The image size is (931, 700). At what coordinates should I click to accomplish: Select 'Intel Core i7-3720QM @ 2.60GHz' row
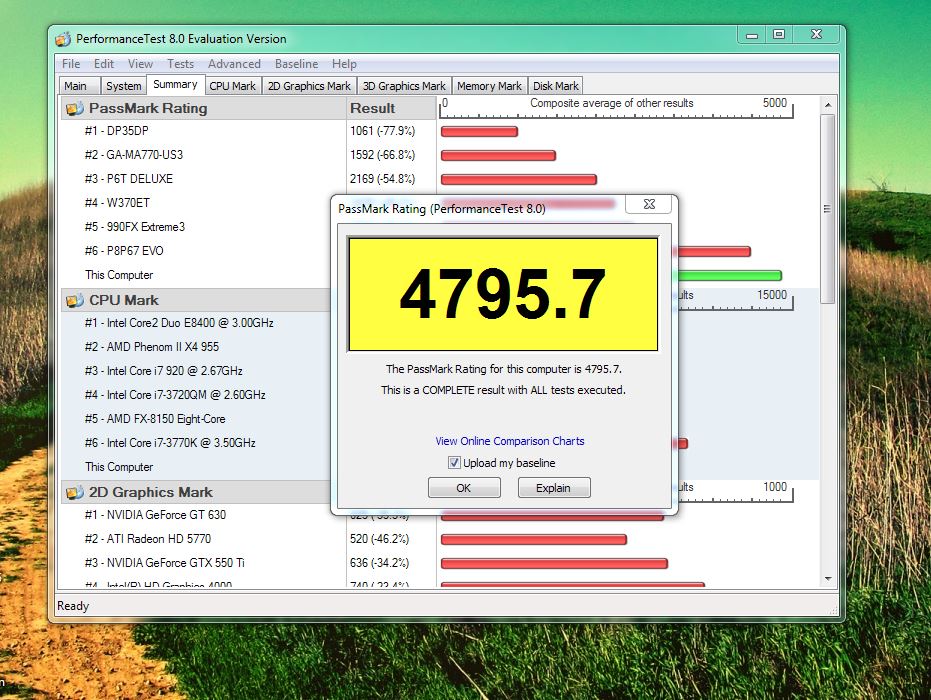coord(175,395)
